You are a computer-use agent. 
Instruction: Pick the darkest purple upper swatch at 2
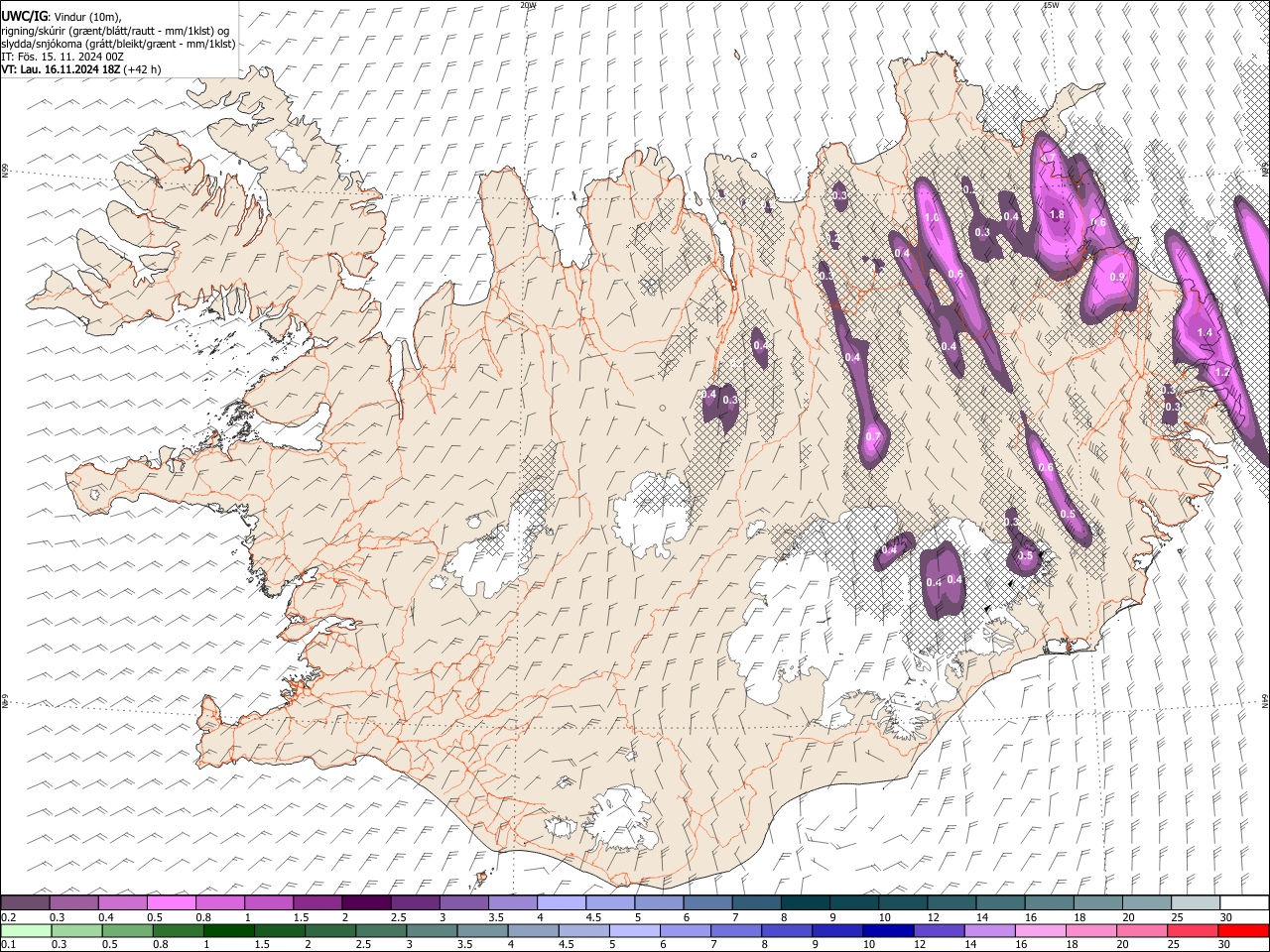tap(366, 902)
